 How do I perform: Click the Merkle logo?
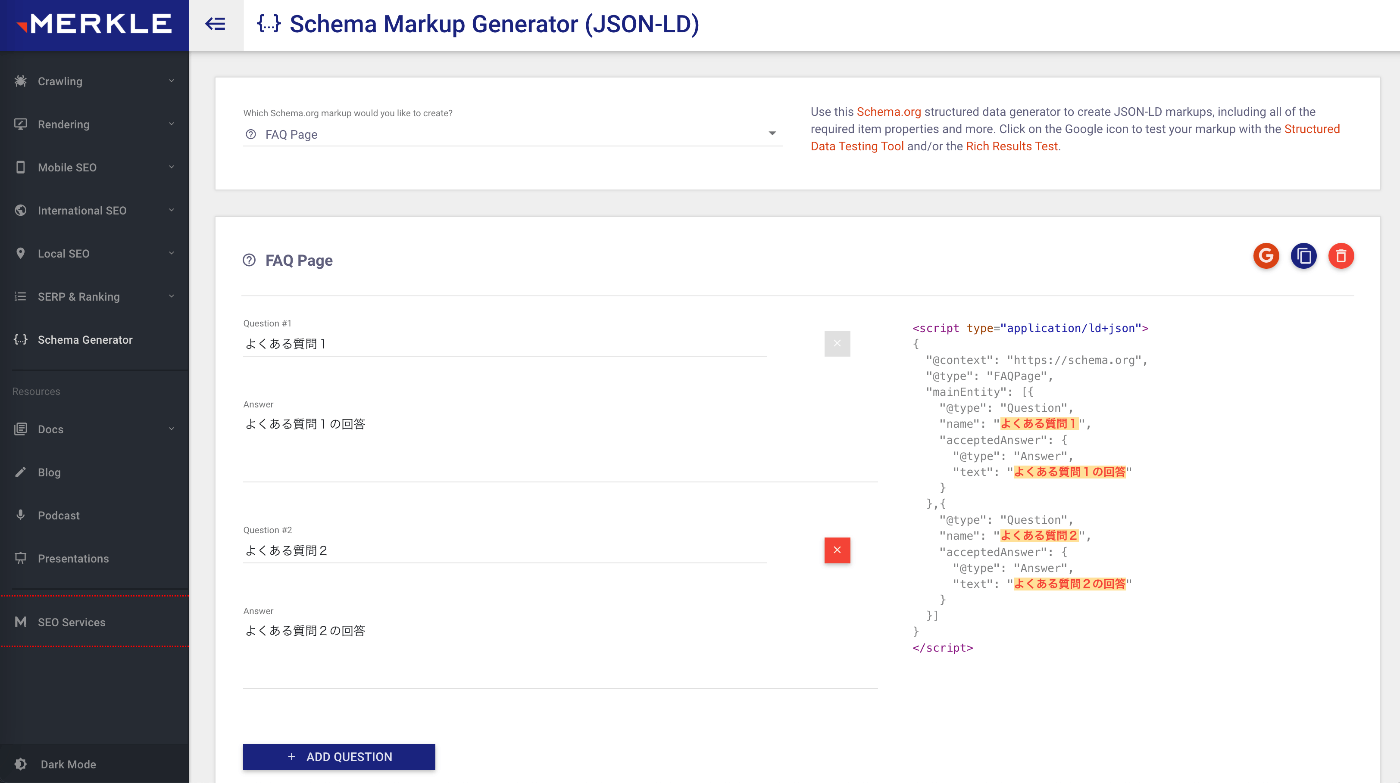point(94,24)
